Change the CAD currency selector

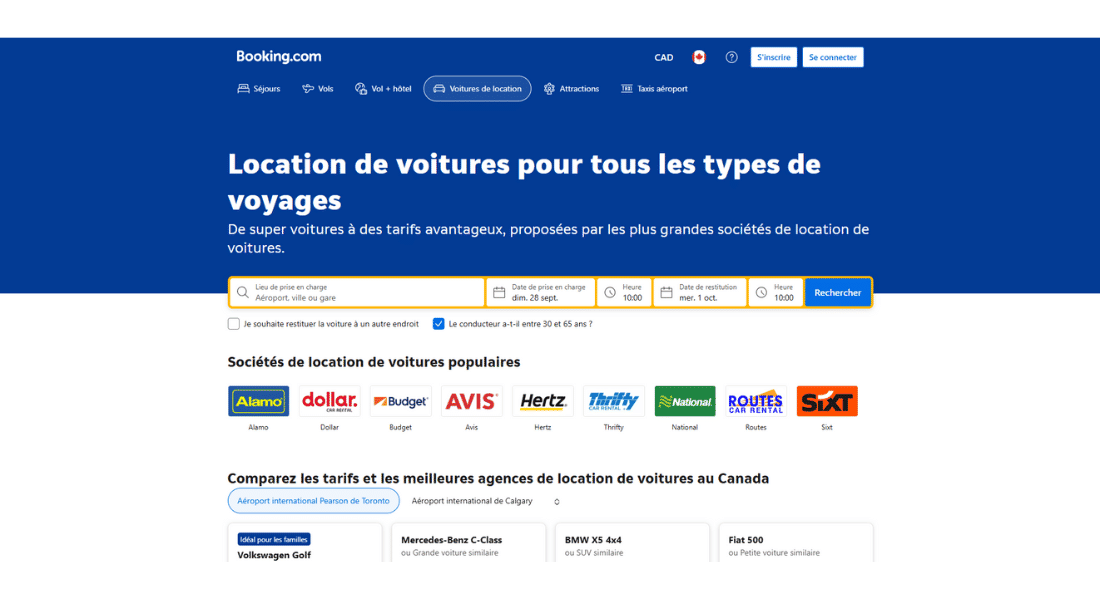pyautogui.click(x=664, y=57)
